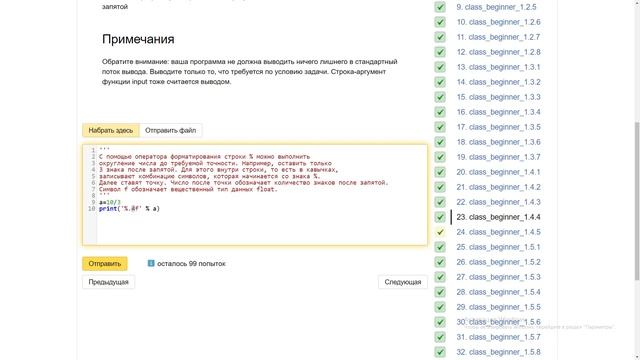Open task 32. class_beginner_1.5.8
The width and height of the screenshot is (640, 360).
pos(498,352)
